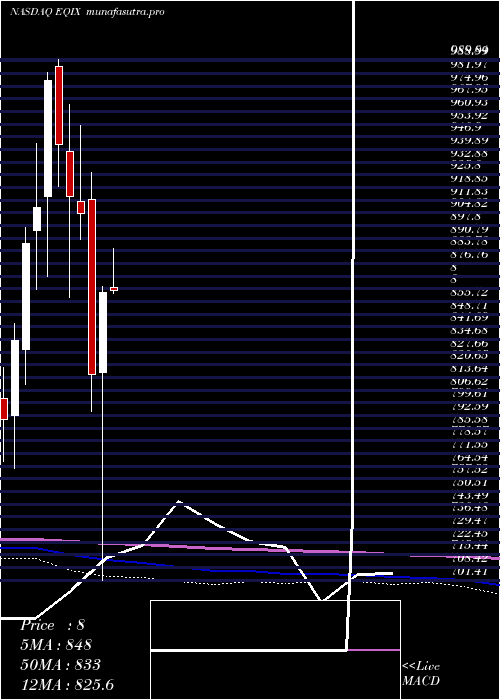This screenshot has width=500, height=700.
Task: Click the 939.89 price axis label
Action: [469, 141]
